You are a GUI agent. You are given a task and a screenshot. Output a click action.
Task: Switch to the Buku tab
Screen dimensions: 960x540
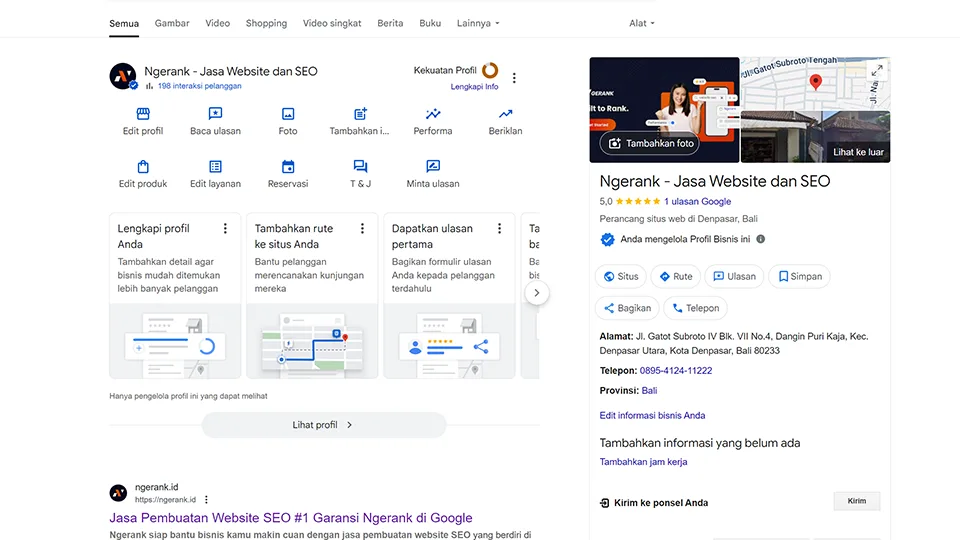[x=430, y=23]
